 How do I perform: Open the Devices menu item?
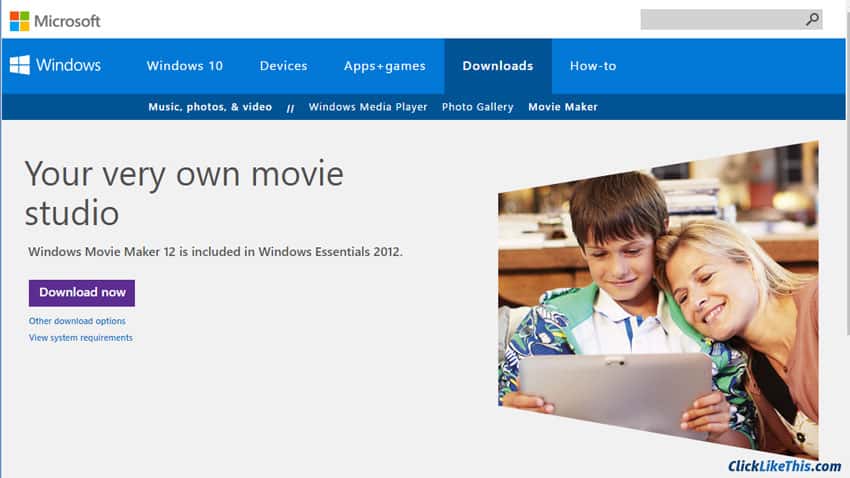[284, 66]
